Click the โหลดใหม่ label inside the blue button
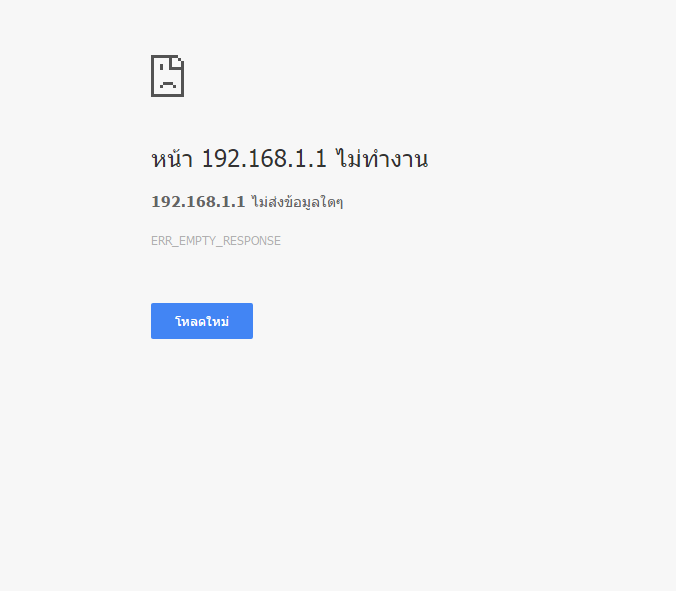Viewport: 676px width, 591px height. point(202,321)
